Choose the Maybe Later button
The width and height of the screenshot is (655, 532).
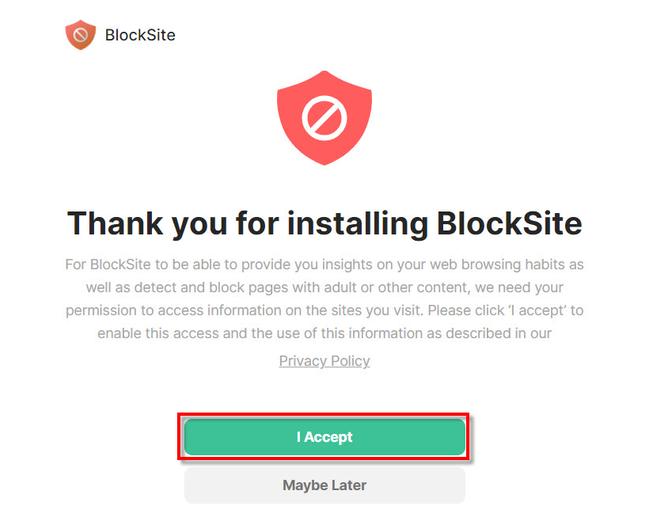[324, 485]
